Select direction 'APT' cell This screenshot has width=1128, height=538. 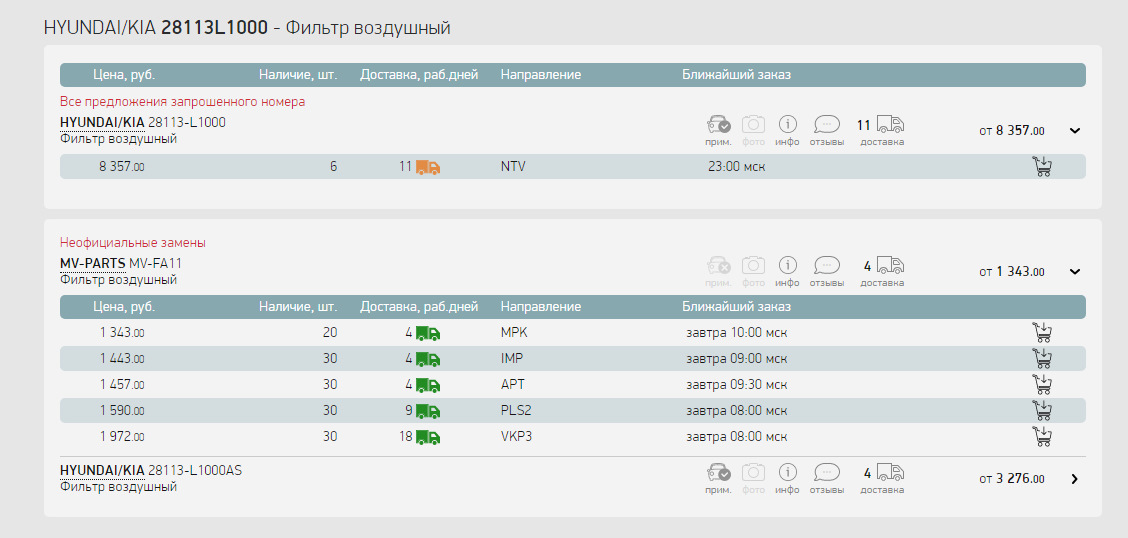[x=512, y=385]
